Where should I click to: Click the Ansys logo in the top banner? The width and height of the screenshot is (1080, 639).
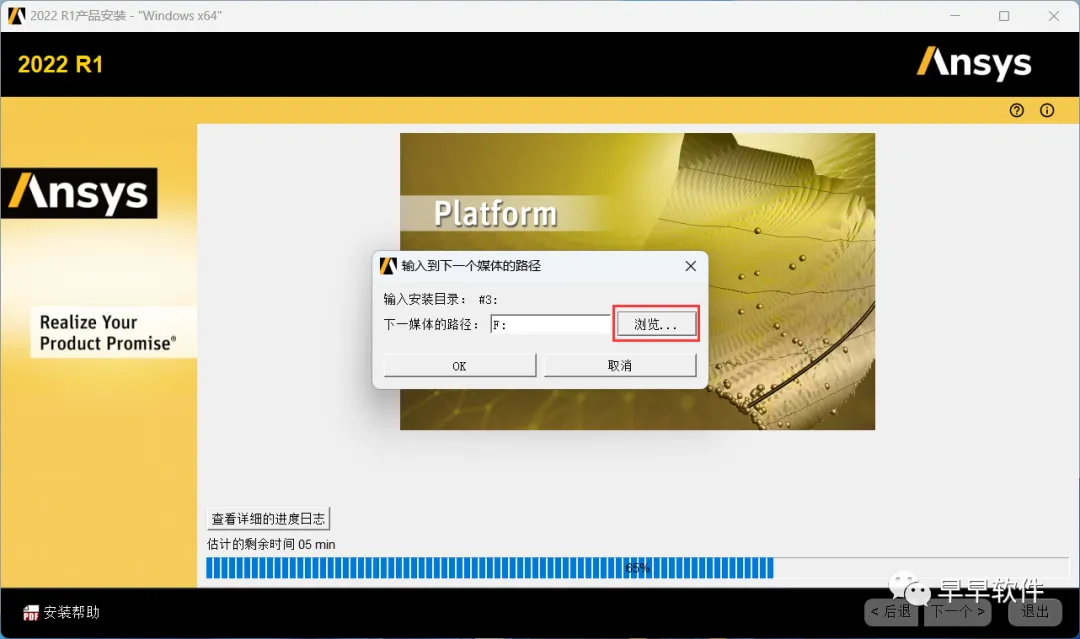pos(974,63)
